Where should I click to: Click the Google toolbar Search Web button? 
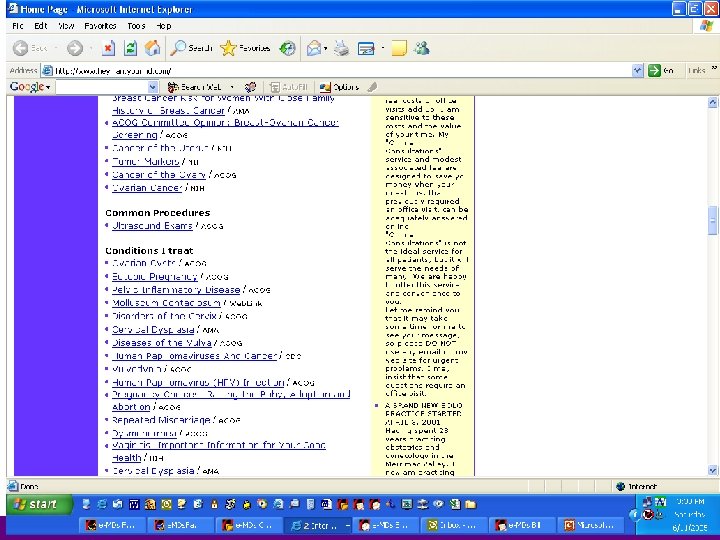pyautogui.click(x=195, y=87)
